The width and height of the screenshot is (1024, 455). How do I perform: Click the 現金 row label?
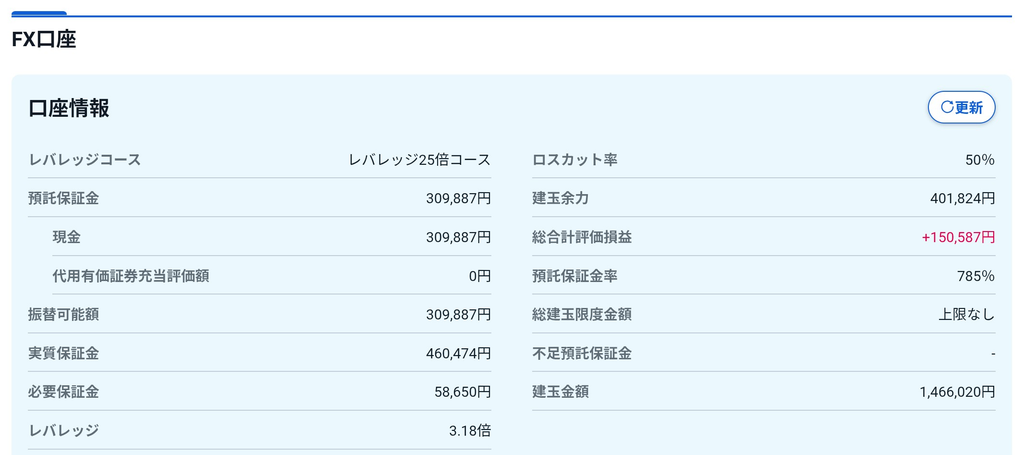click(67, 238)
